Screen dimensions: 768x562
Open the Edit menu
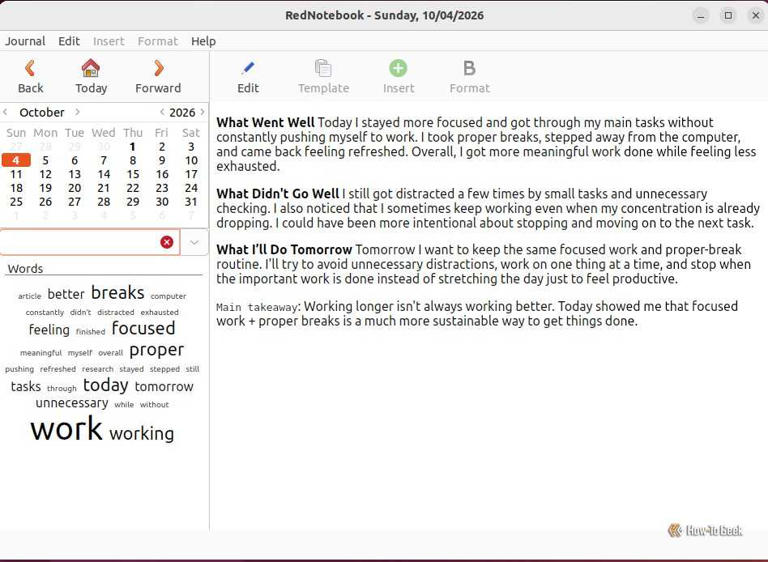69,41
